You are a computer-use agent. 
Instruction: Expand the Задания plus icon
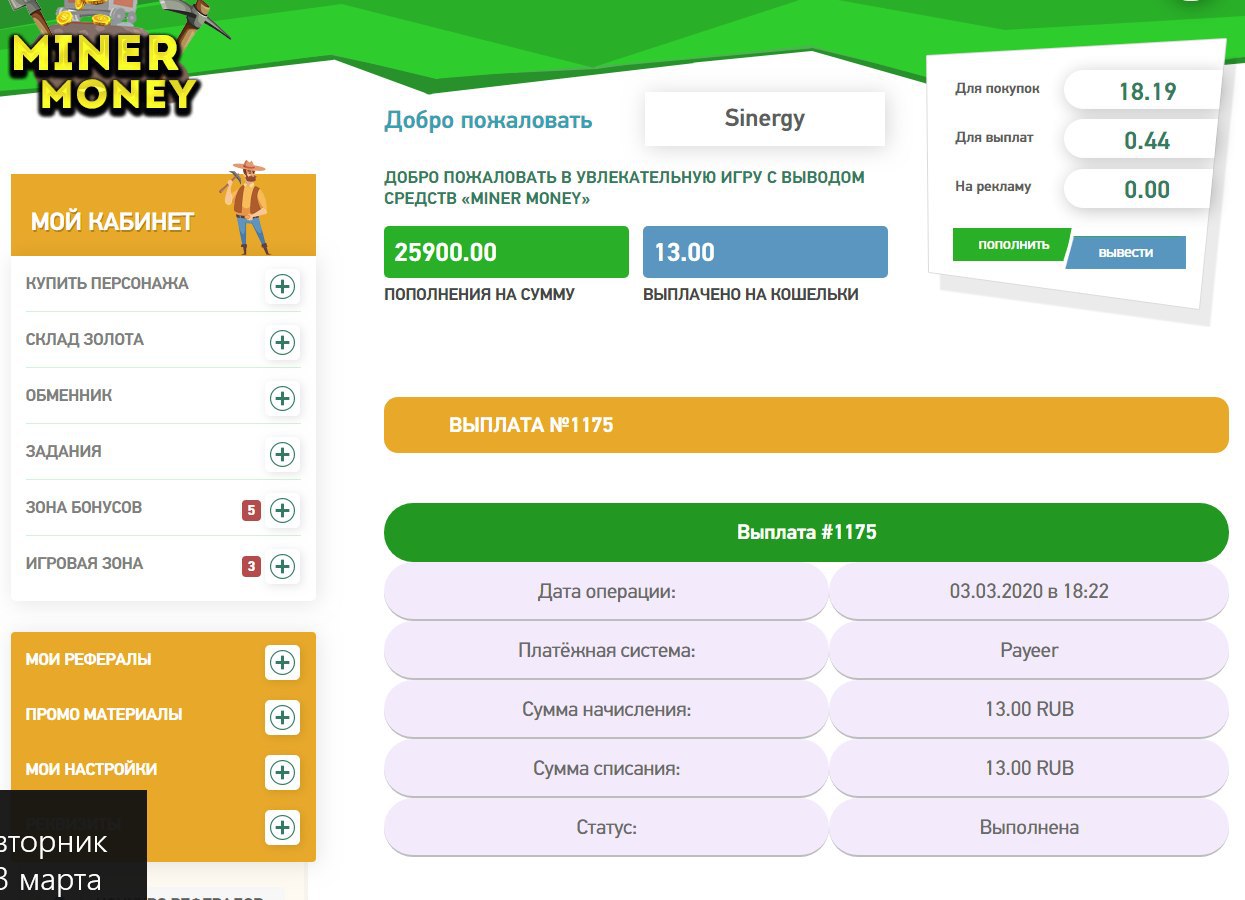(283, 455)
